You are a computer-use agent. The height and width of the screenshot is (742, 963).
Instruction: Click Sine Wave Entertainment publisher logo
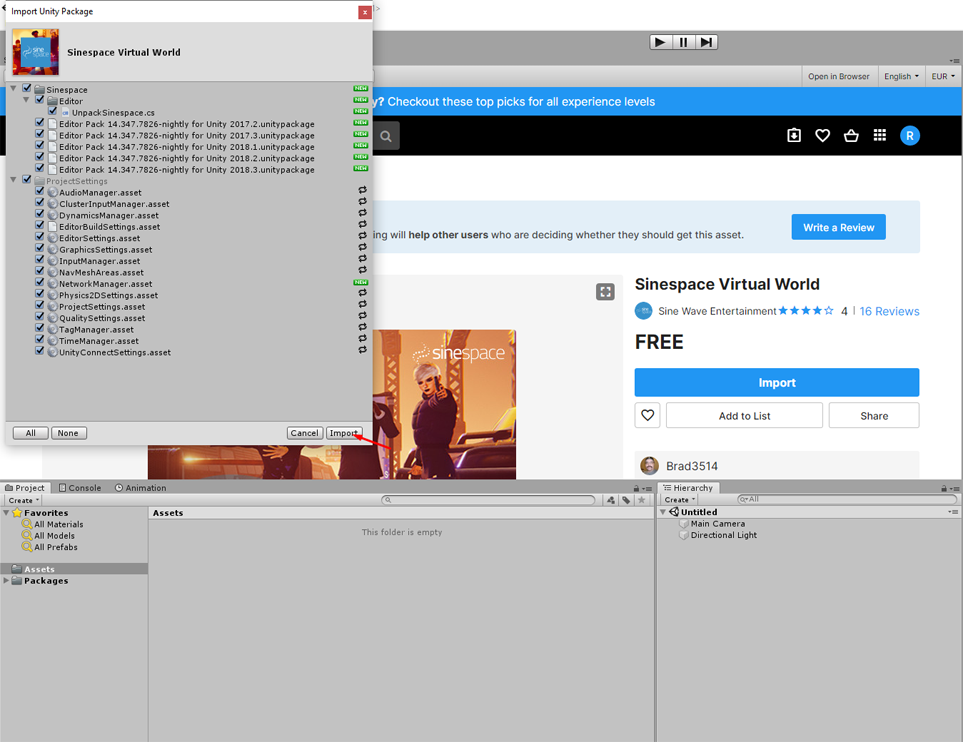[643, 311]
